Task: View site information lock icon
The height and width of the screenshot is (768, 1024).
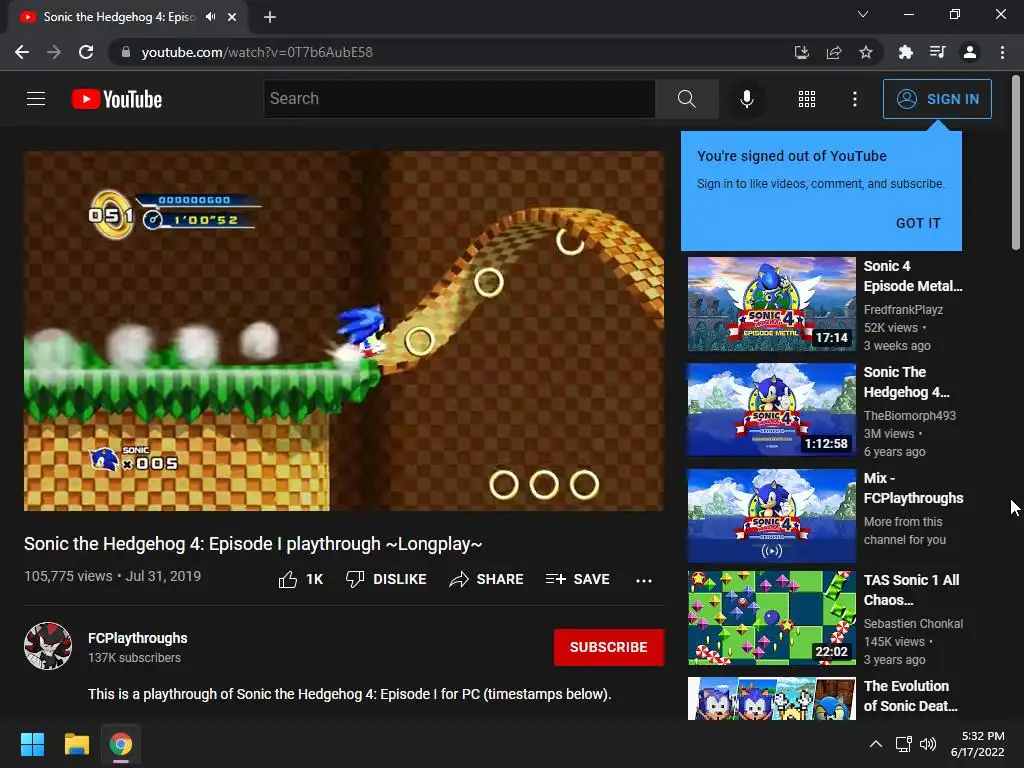Action: (x=126, y=52)
